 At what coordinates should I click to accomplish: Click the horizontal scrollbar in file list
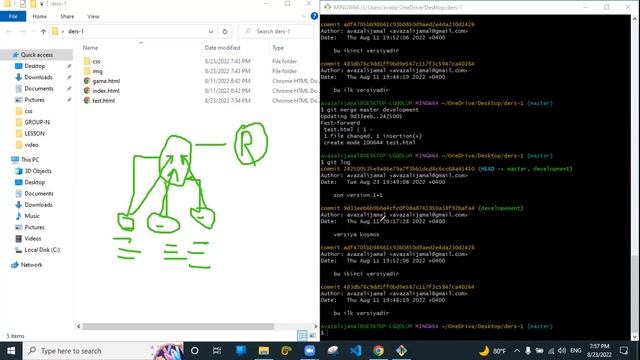click(178, 327)
